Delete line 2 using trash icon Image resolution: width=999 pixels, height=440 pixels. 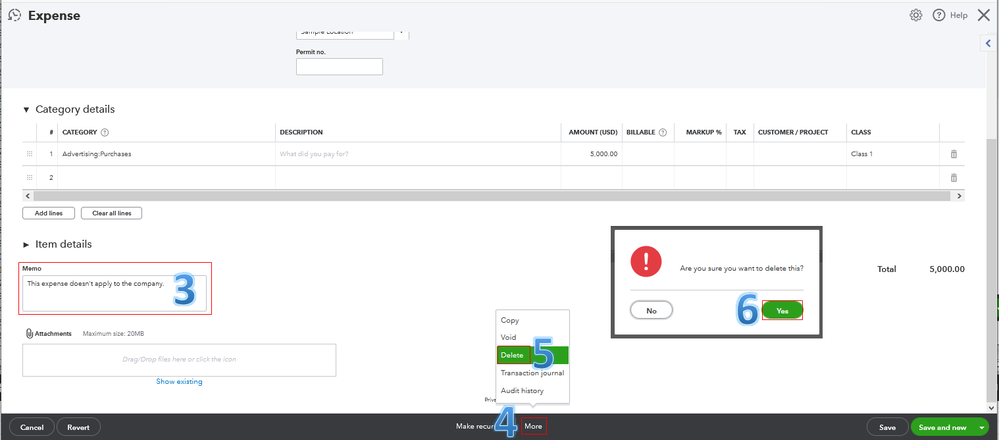(x=954, y=178)
